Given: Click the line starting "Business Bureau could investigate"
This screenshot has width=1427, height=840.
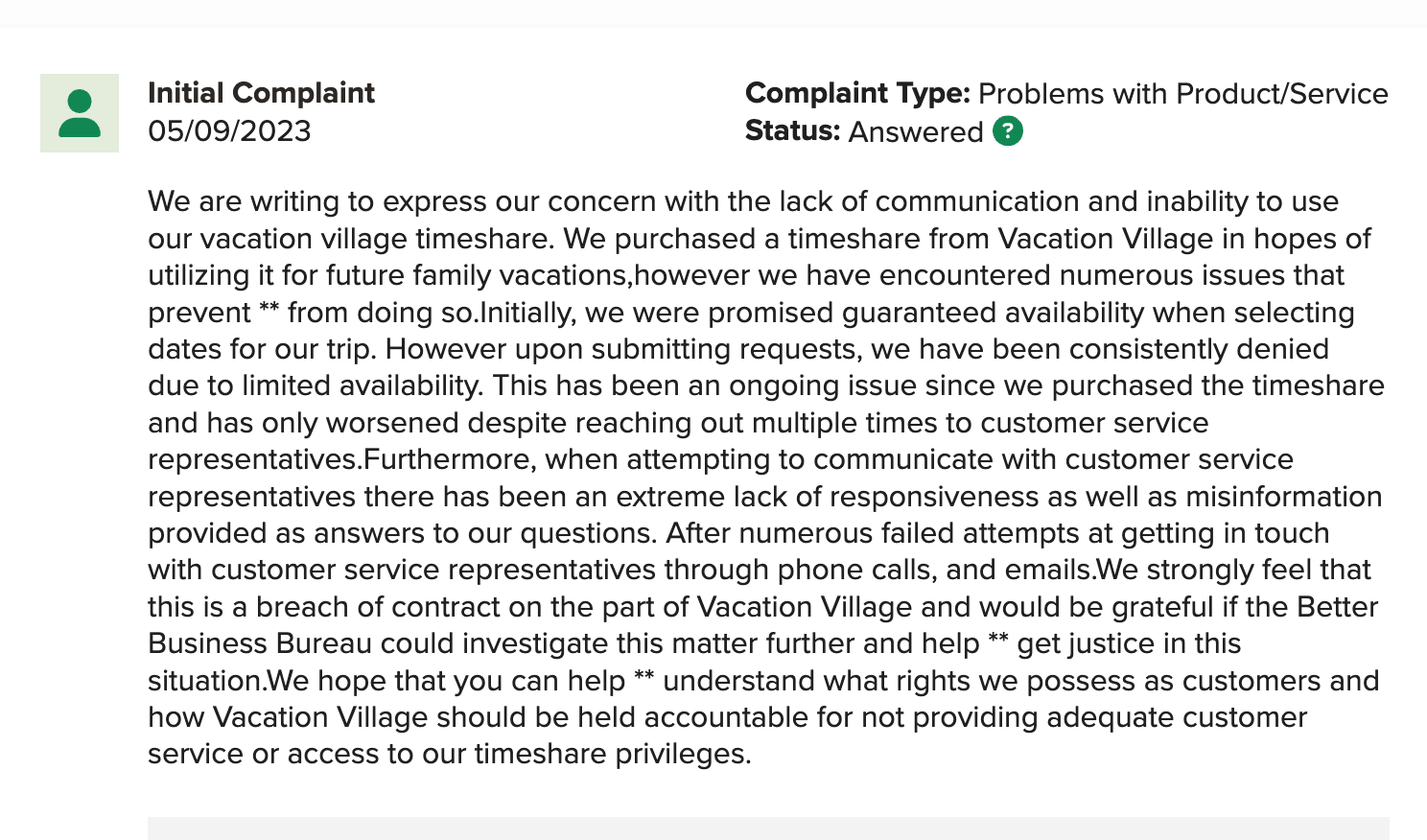Looking at the screenshot, I should [x=693, y=643].
